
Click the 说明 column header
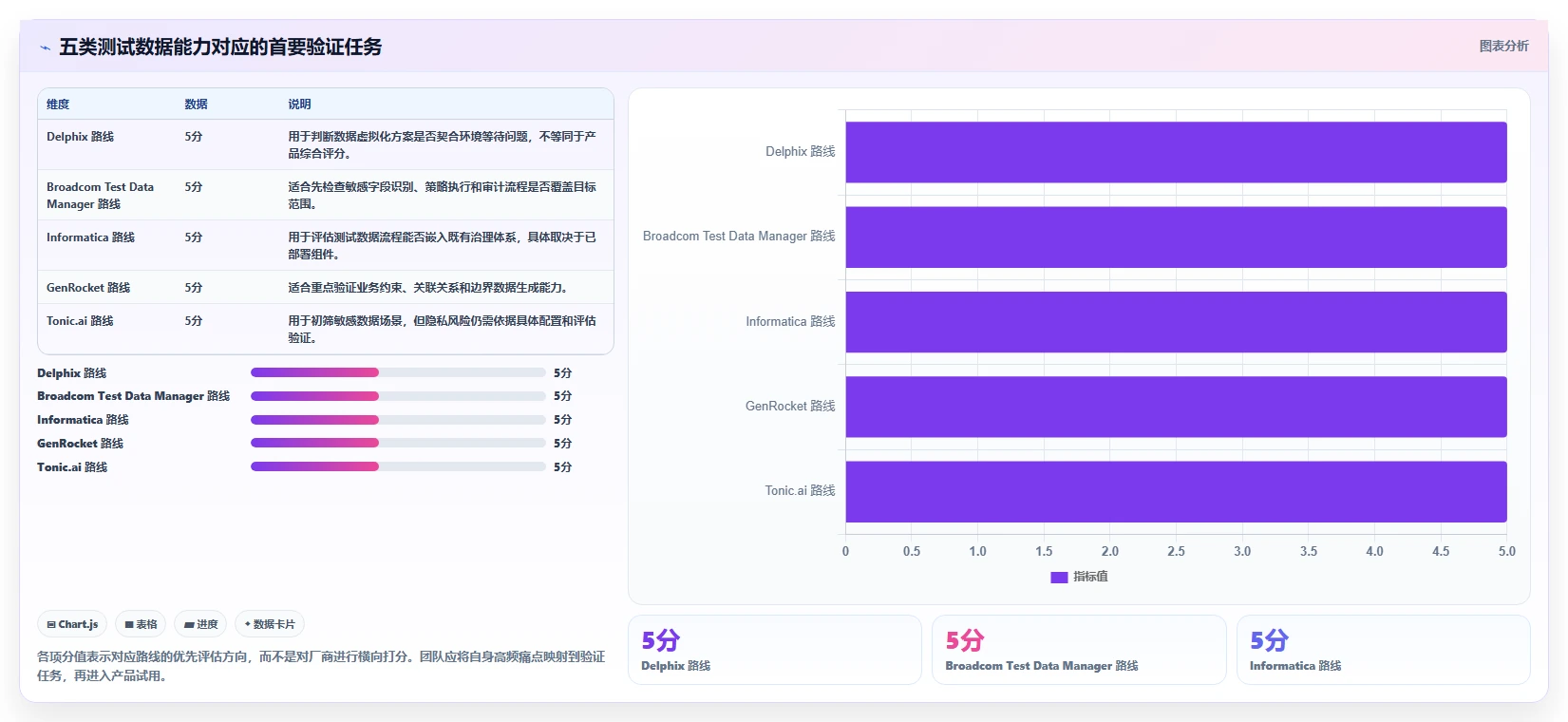point(299,104)
